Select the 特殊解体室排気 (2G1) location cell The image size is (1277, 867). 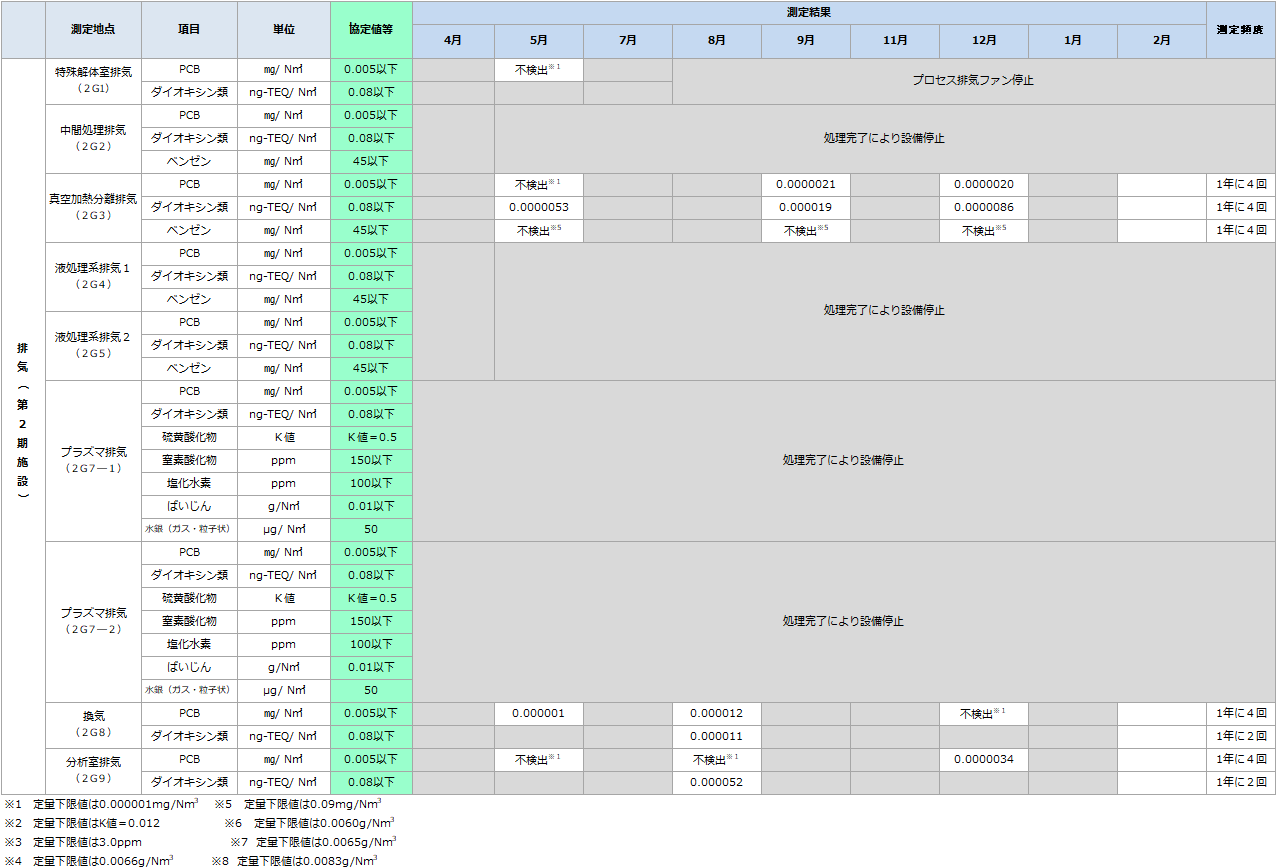pyautogui.click(x=93, y=81)
